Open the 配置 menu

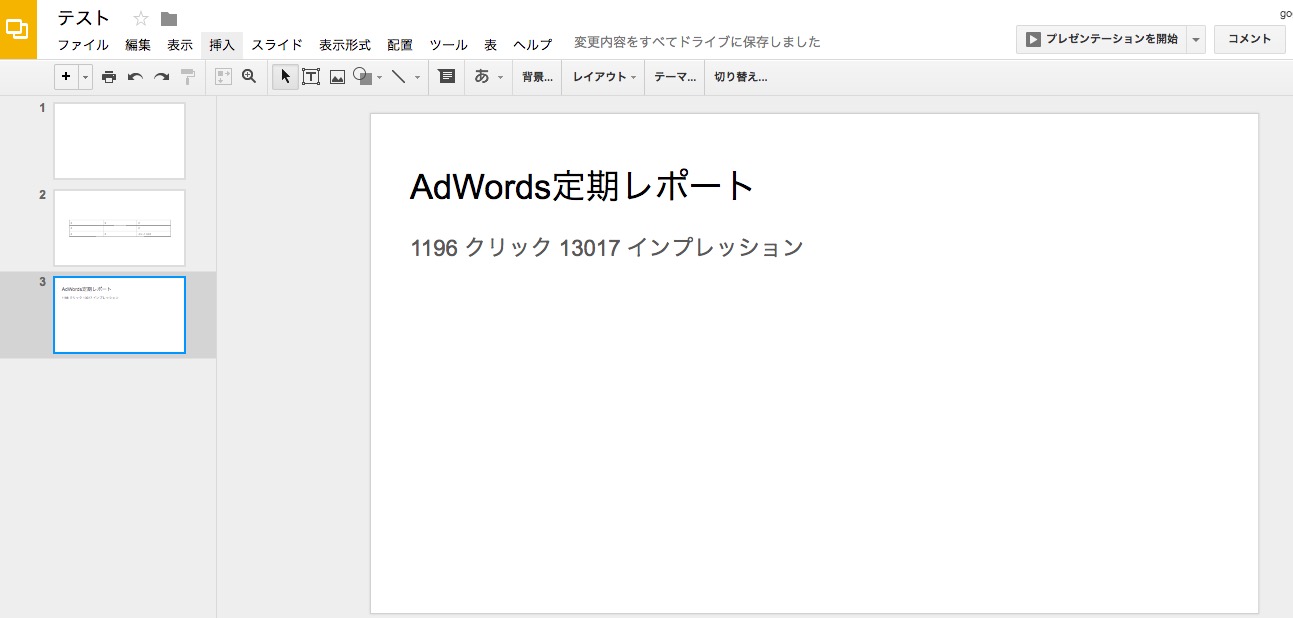pyautogui.click(x=400, y=45)
